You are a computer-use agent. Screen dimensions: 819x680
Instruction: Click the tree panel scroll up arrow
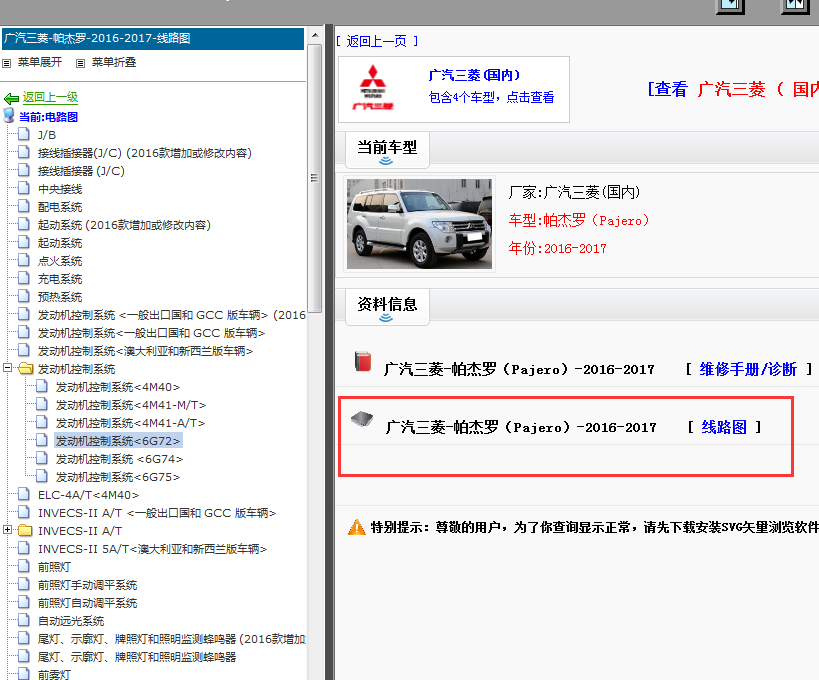tap(314, 36)
